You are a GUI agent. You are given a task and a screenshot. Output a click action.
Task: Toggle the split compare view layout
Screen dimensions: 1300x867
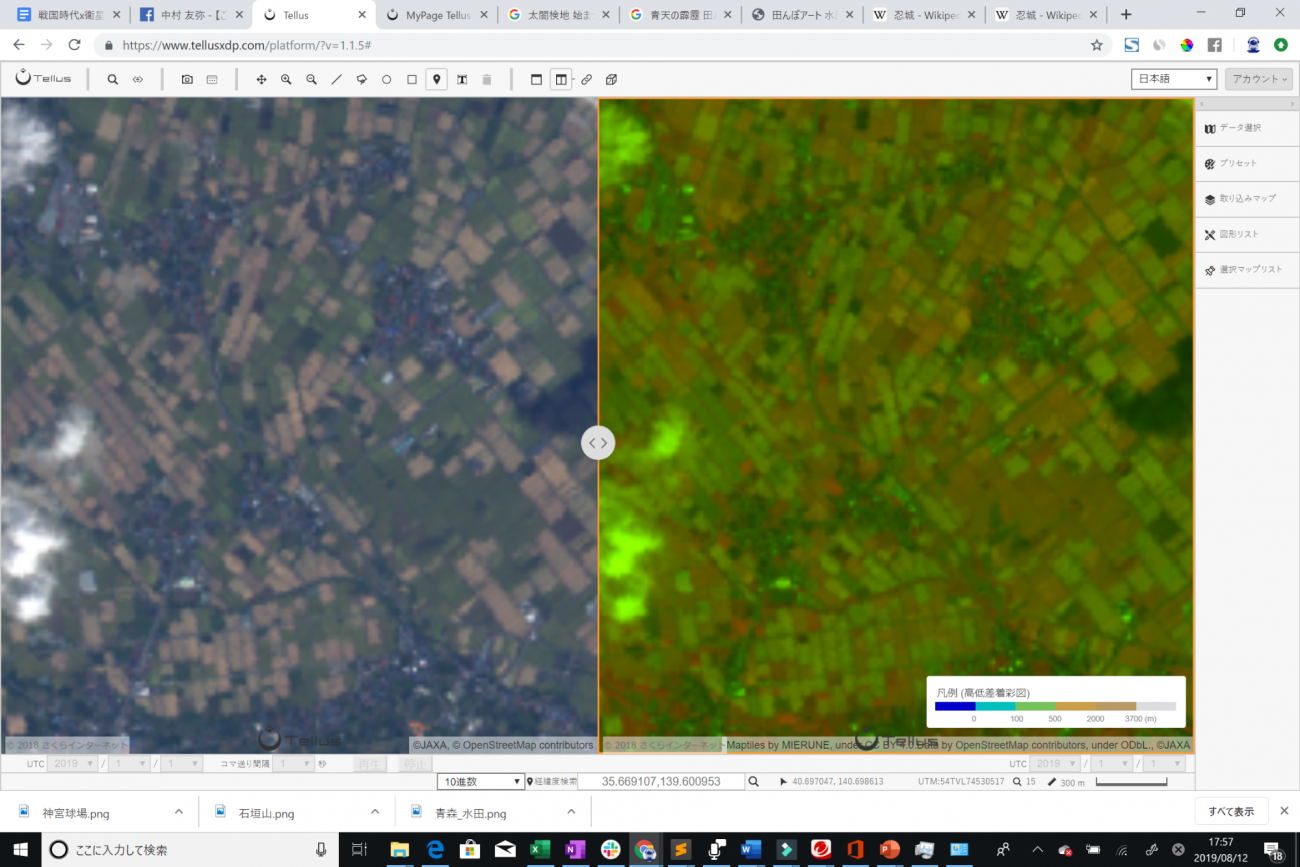pos(561,79)
